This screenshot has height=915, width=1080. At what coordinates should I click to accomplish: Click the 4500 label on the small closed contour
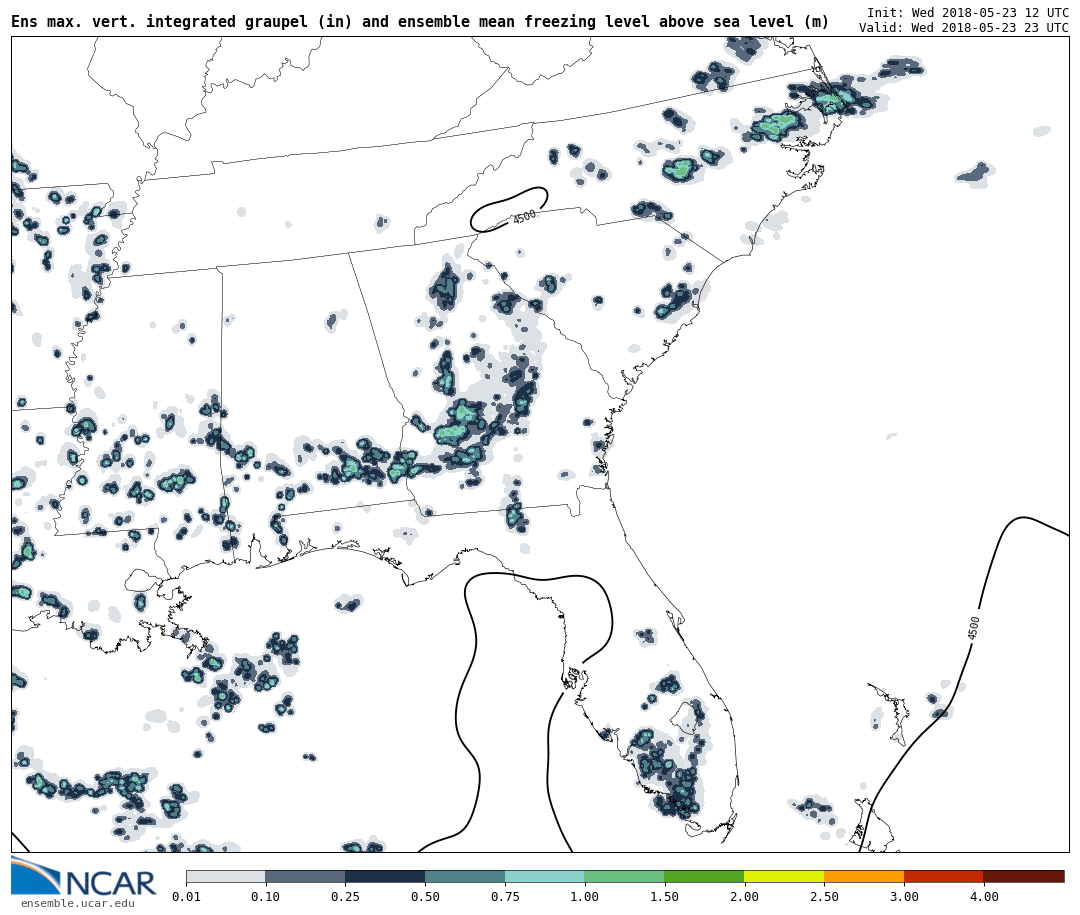coord(524,217)
